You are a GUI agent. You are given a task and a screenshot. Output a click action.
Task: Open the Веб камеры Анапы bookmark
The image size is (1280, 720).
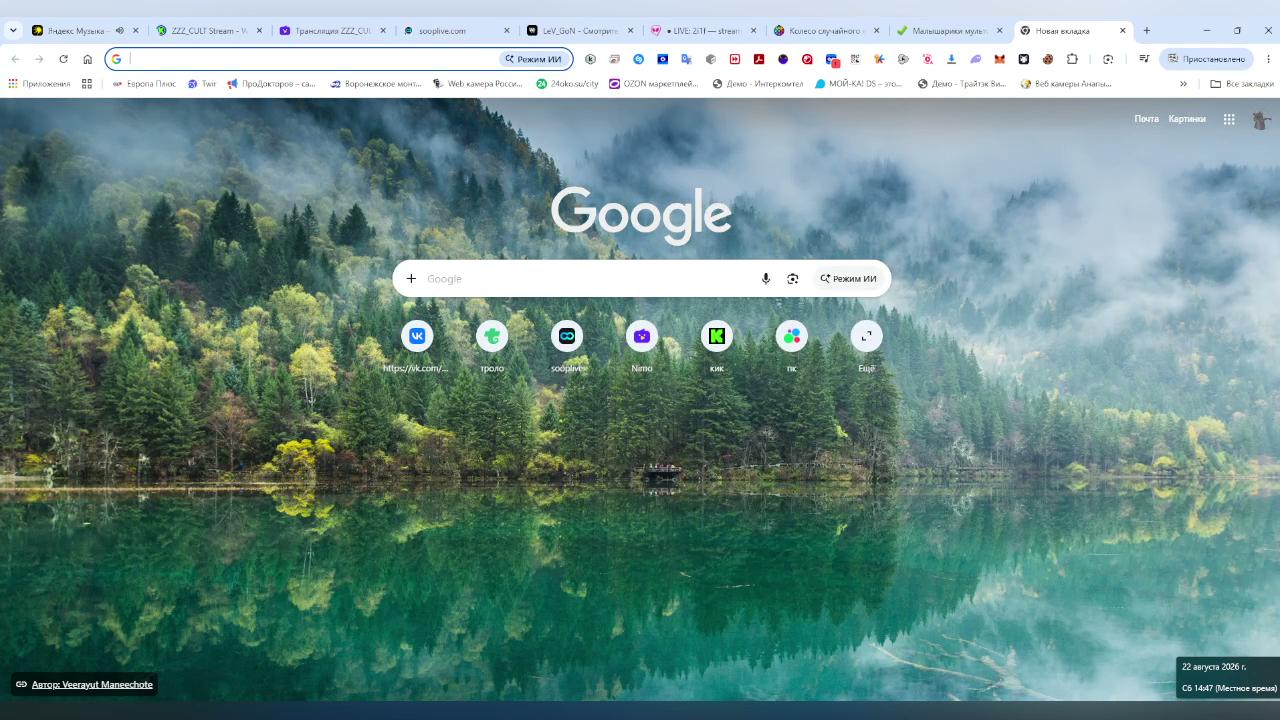[1065, 84]
